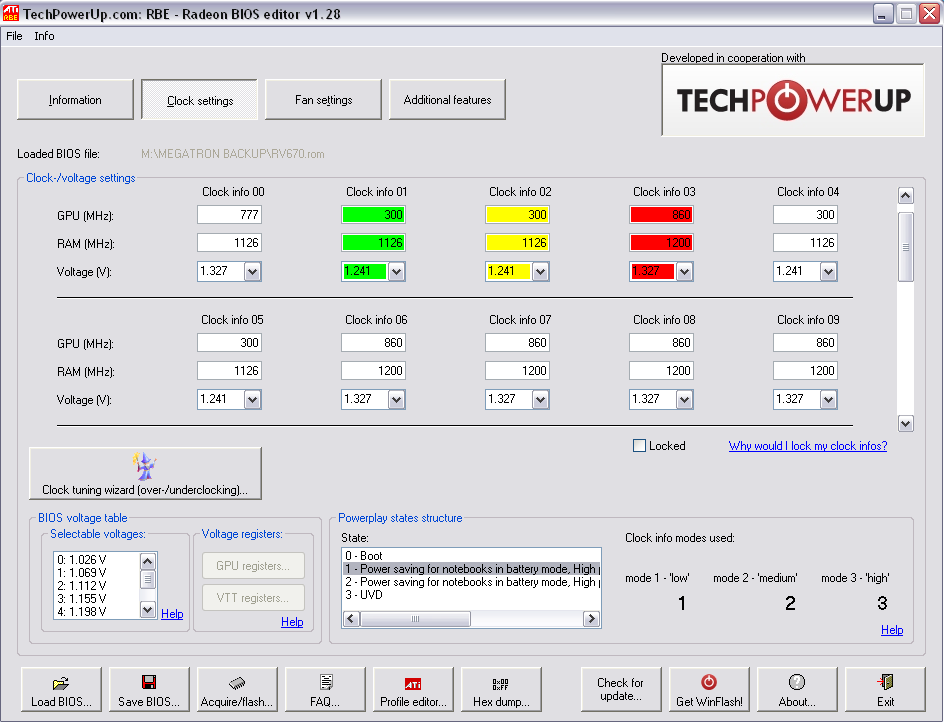Open the Hex dump viewer
The image size is (944, 722).
[501, 682]
